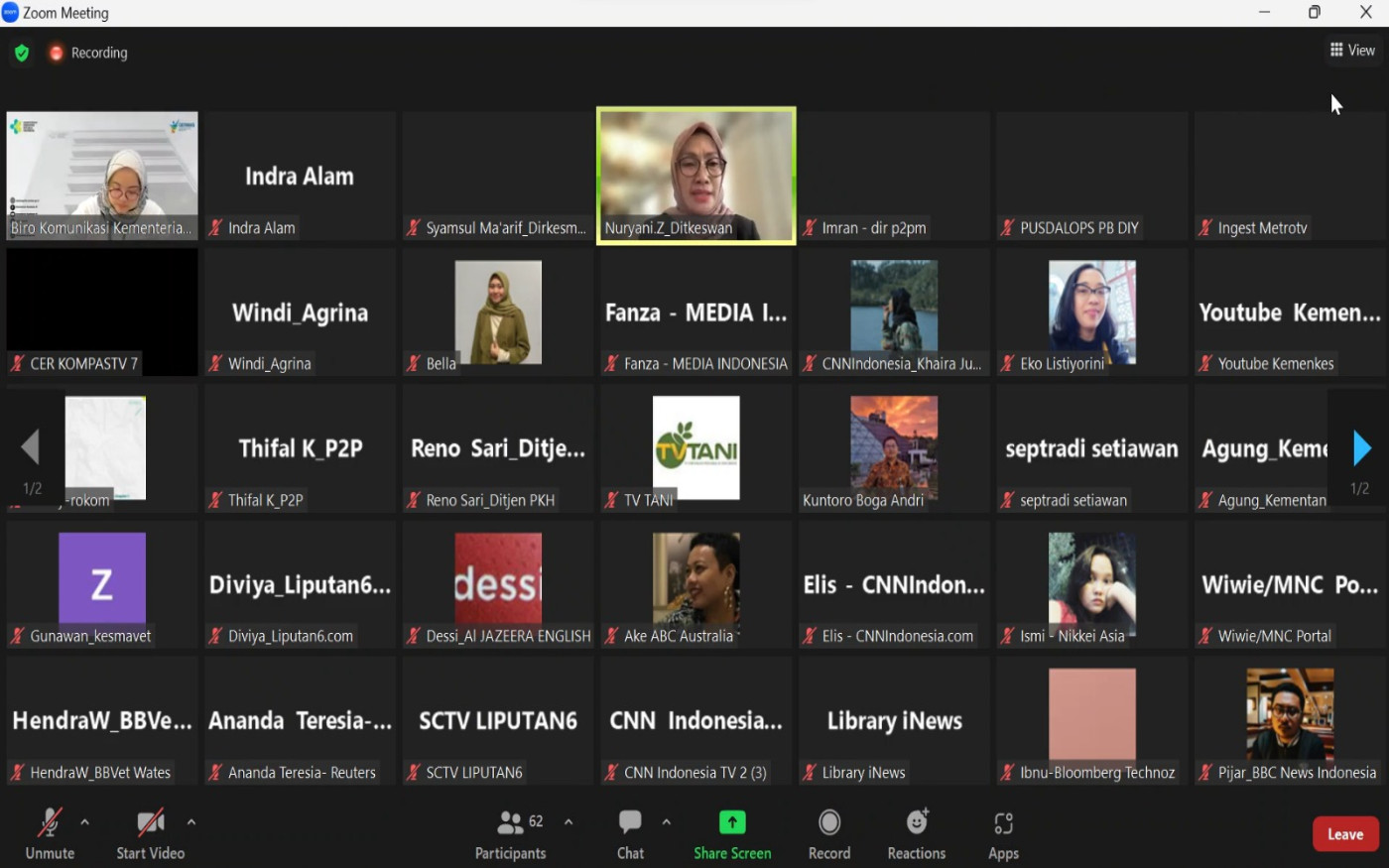Expand the Chat options chevron
The height and width of the screenshot is (868, 1389).
(x=667, y=821)
